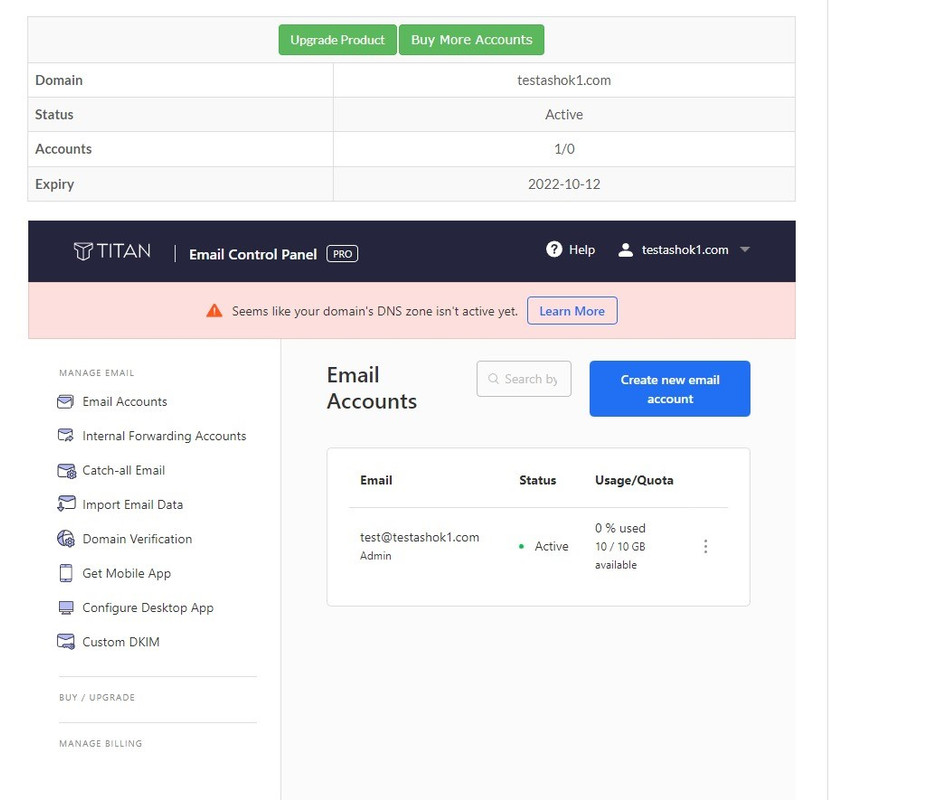Focus the Search by input field
927x800 pixels.
point(524,379)
